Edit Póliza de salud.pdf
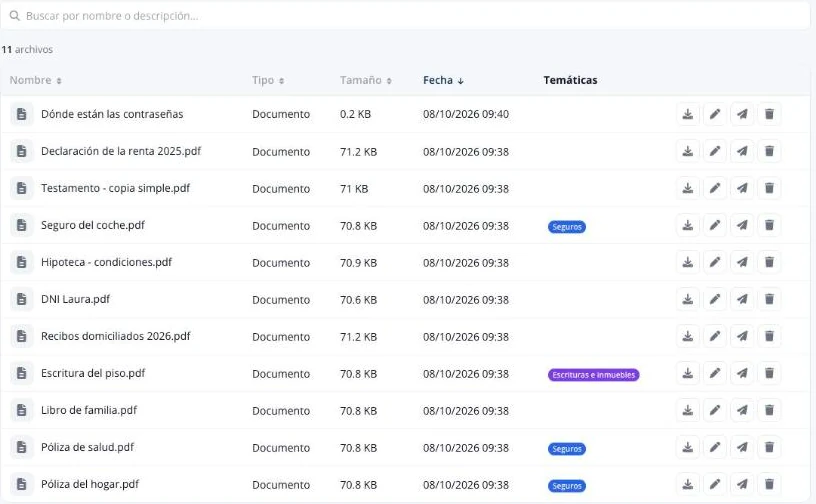Viewport: 816px width, 504px height. (715, 447)
